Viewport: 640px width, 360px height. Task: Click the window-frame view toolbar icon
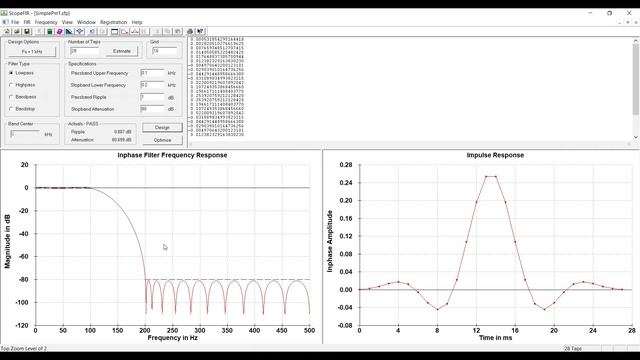click(x=115, y=31)
